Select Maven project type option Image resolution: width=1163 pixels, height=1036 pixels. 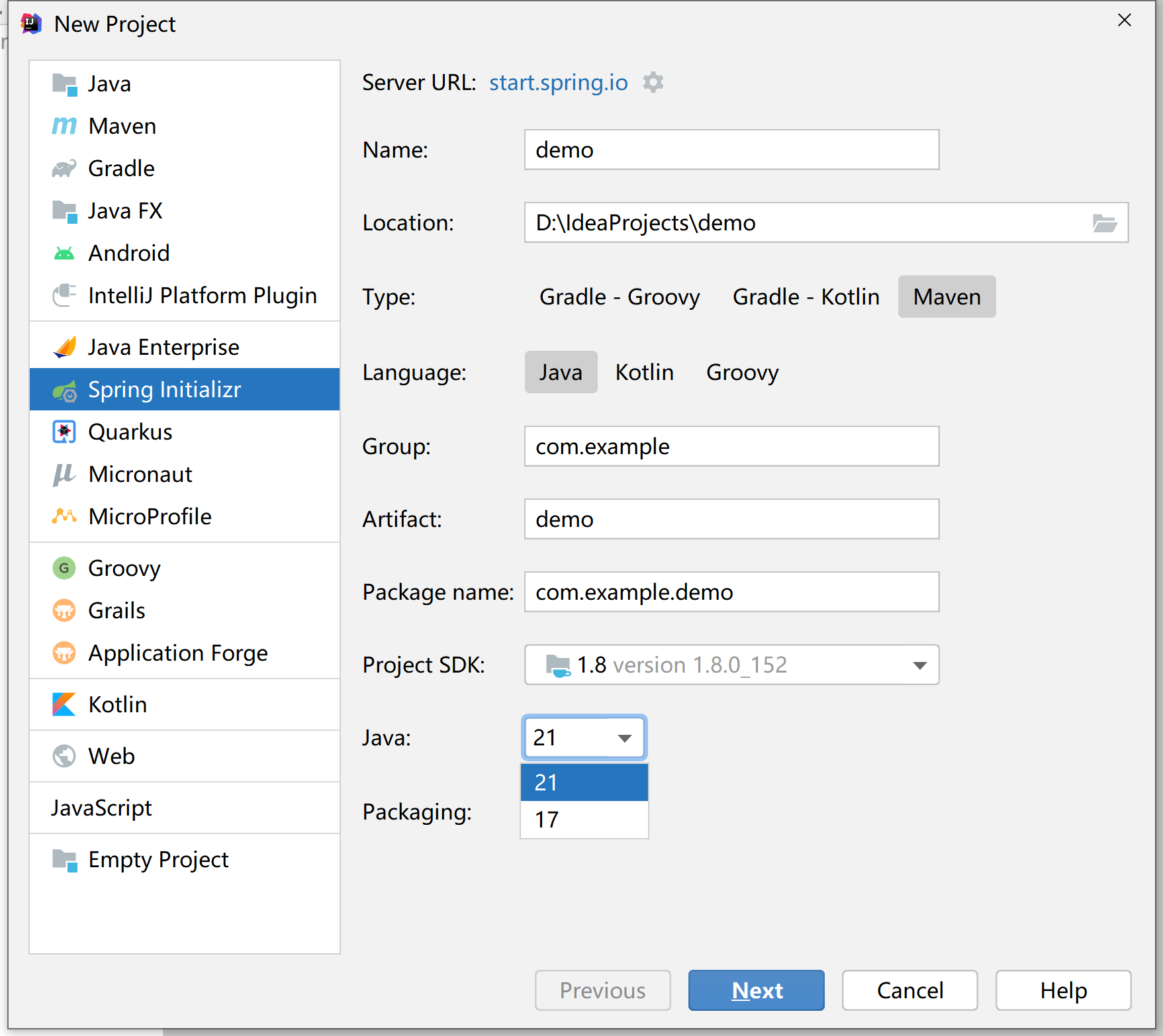click(x=947, y=297)
